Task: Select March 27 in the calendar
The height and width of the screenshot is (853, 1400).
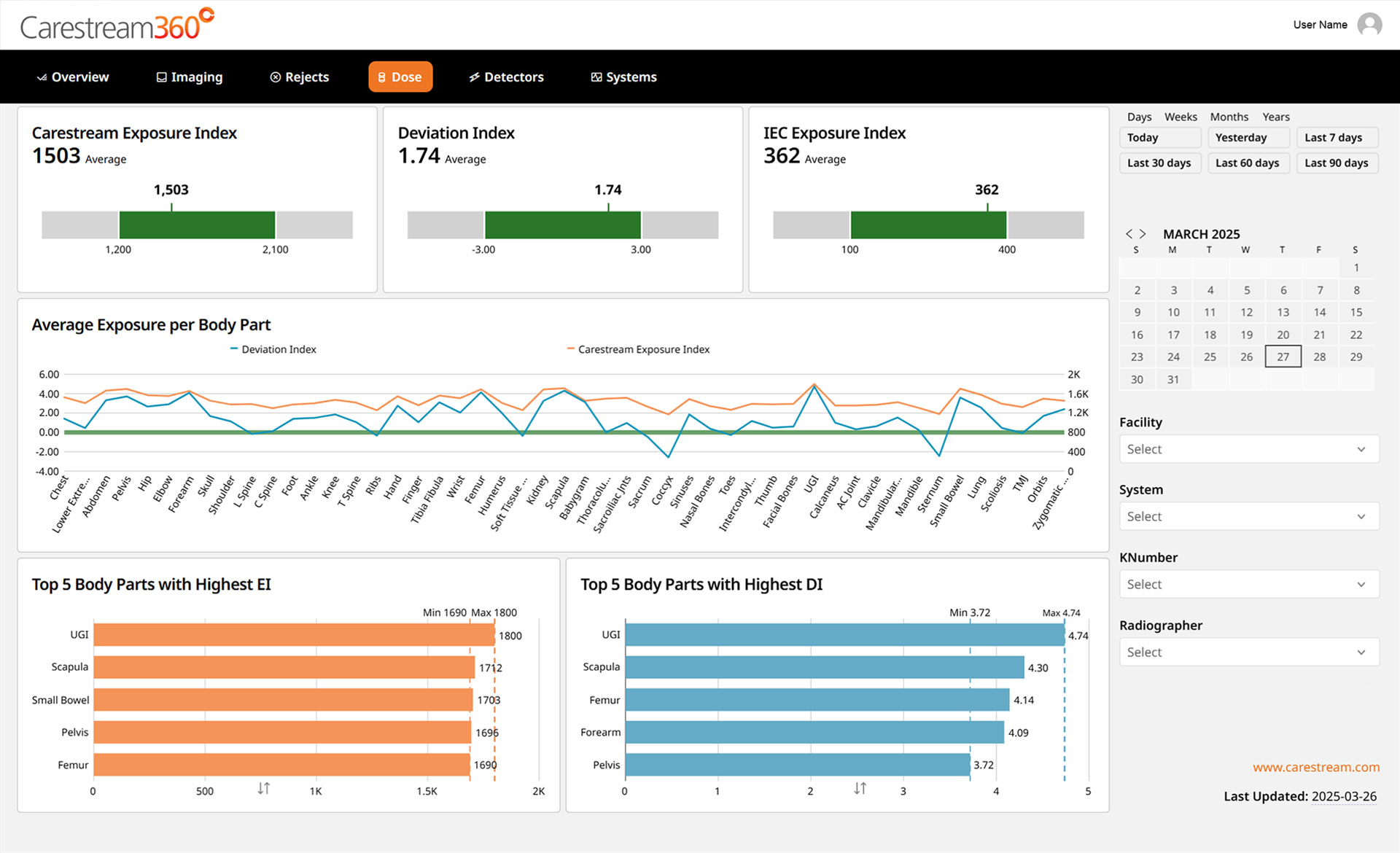Action: coord(1283,357)
